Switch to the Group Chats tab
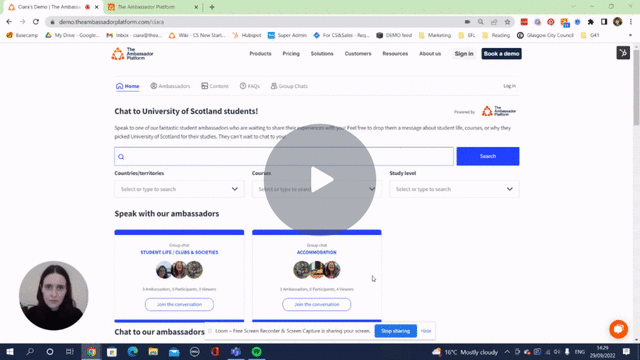This screenshot has width=640, height=360. [289, 86]
